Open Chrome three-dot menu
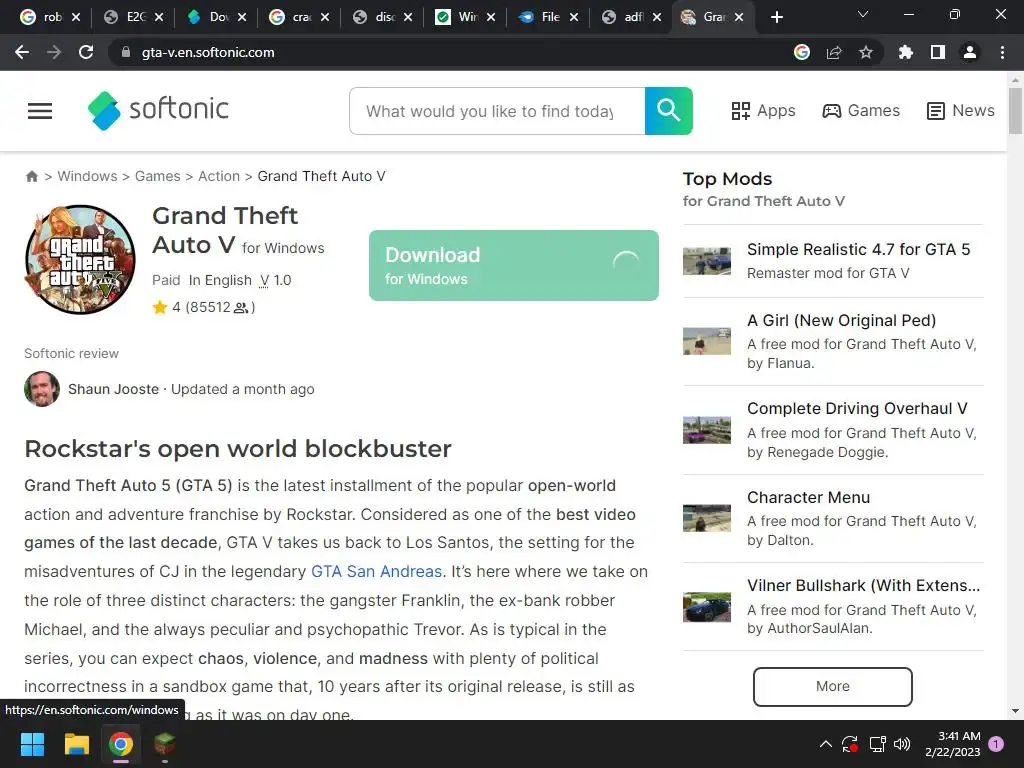1024x768 pixels. [x=1002, y=52]
